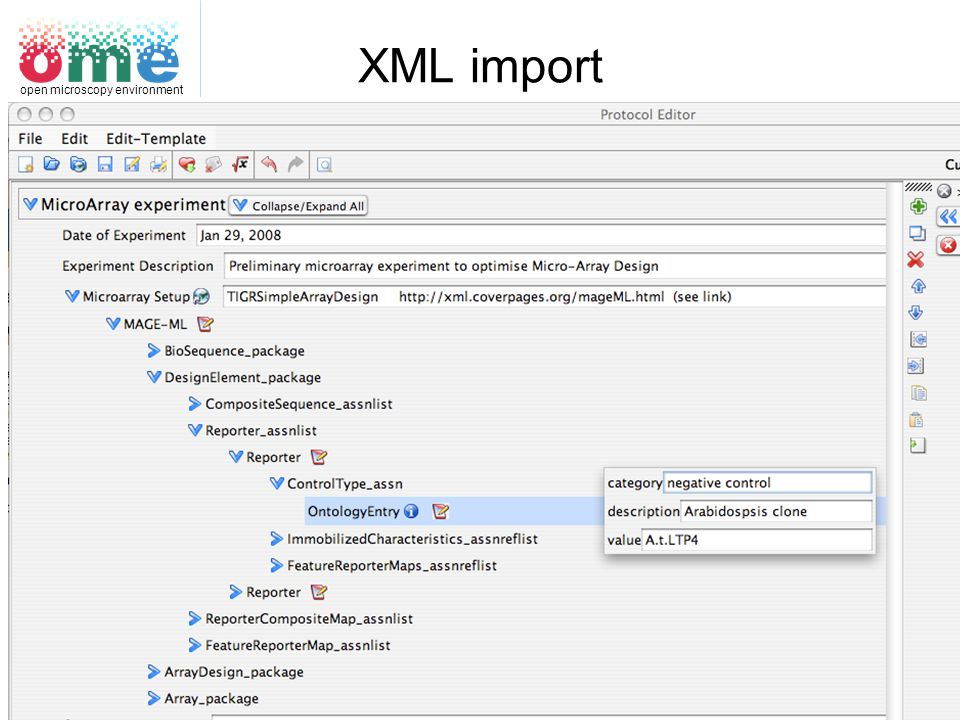Screen dimensions: 960x720
Task: Collapse the Reporter_assnlist node
Action: point(195,430)
